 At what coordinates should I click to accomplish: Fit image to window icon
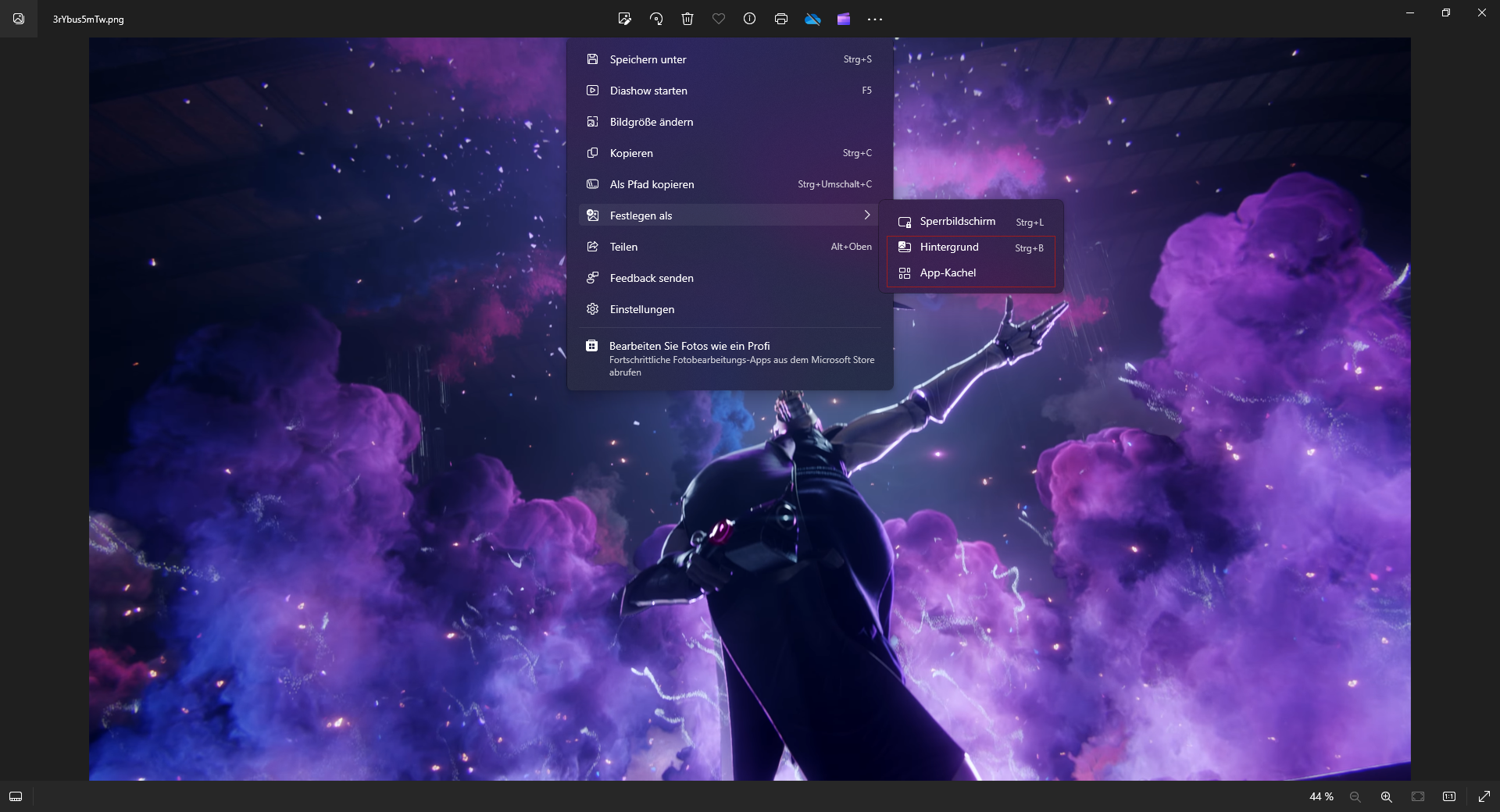tap(1418, 796)
